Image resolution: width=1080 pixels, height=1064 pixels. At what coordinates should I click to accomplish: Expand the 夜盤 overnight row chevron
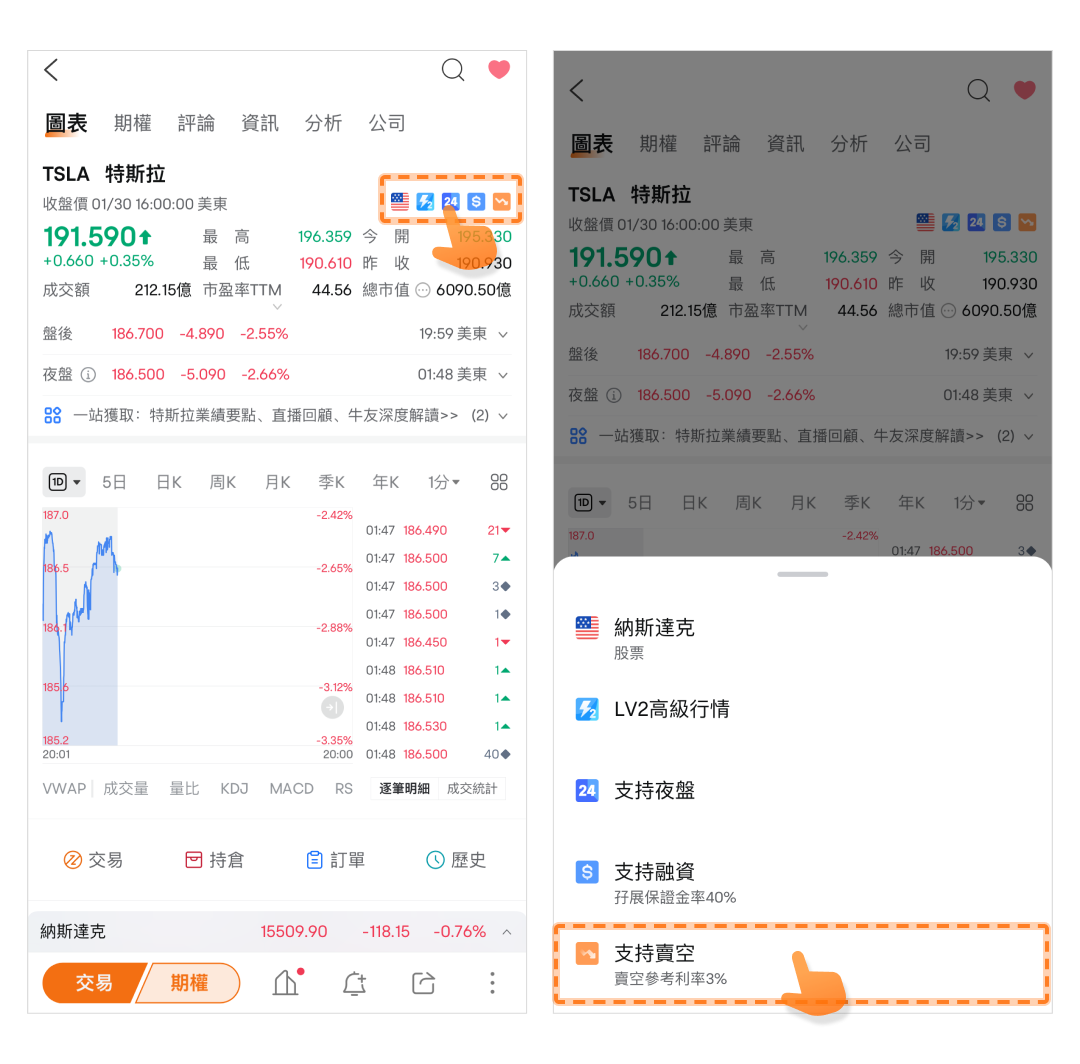pos(503,375)
